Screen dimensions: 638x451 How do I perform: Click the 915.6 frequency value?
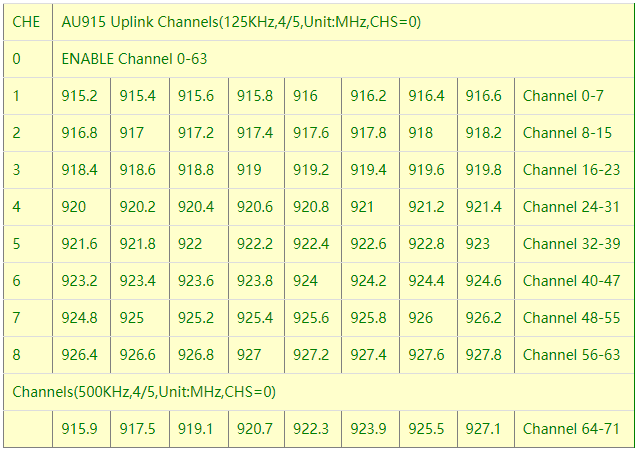click(196, 96)
